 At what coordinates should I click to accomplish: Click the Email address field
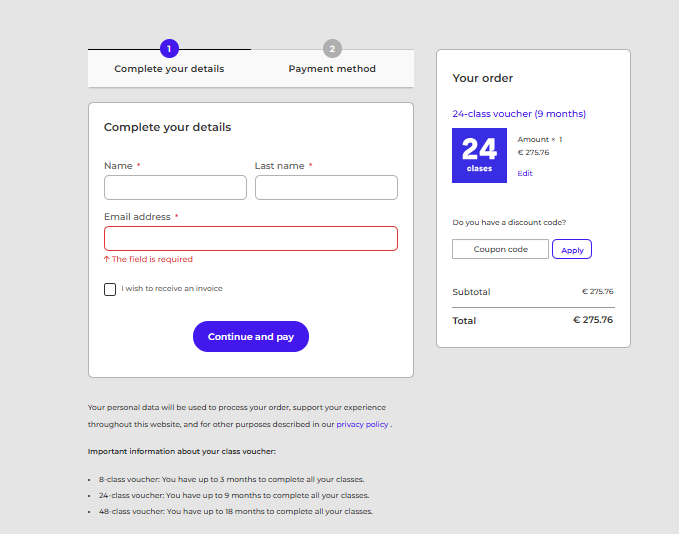click(251, 239)
